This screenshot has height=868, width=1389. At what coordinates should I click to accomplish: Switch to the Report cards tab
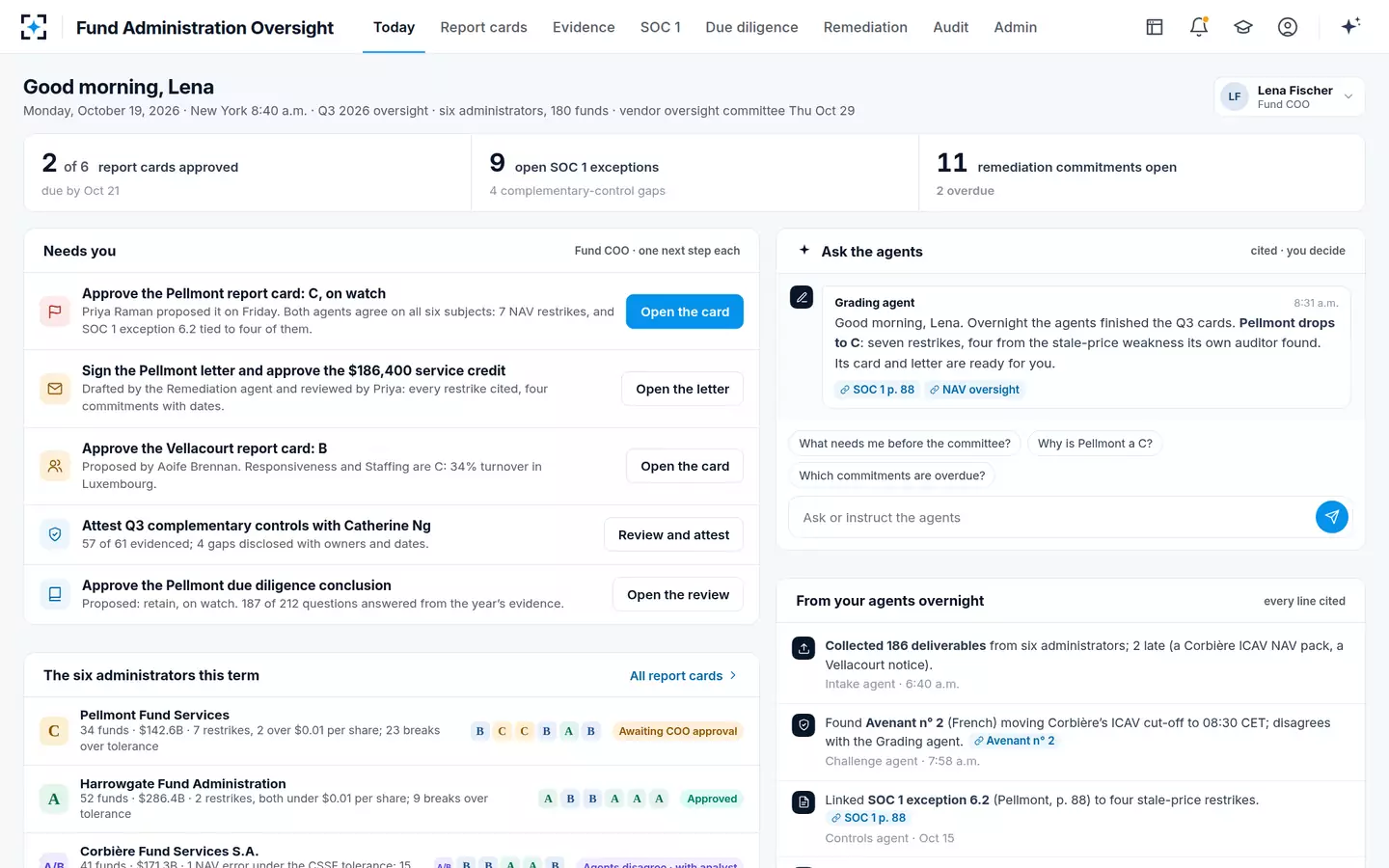pyautogui.click(x=483, y=27)
